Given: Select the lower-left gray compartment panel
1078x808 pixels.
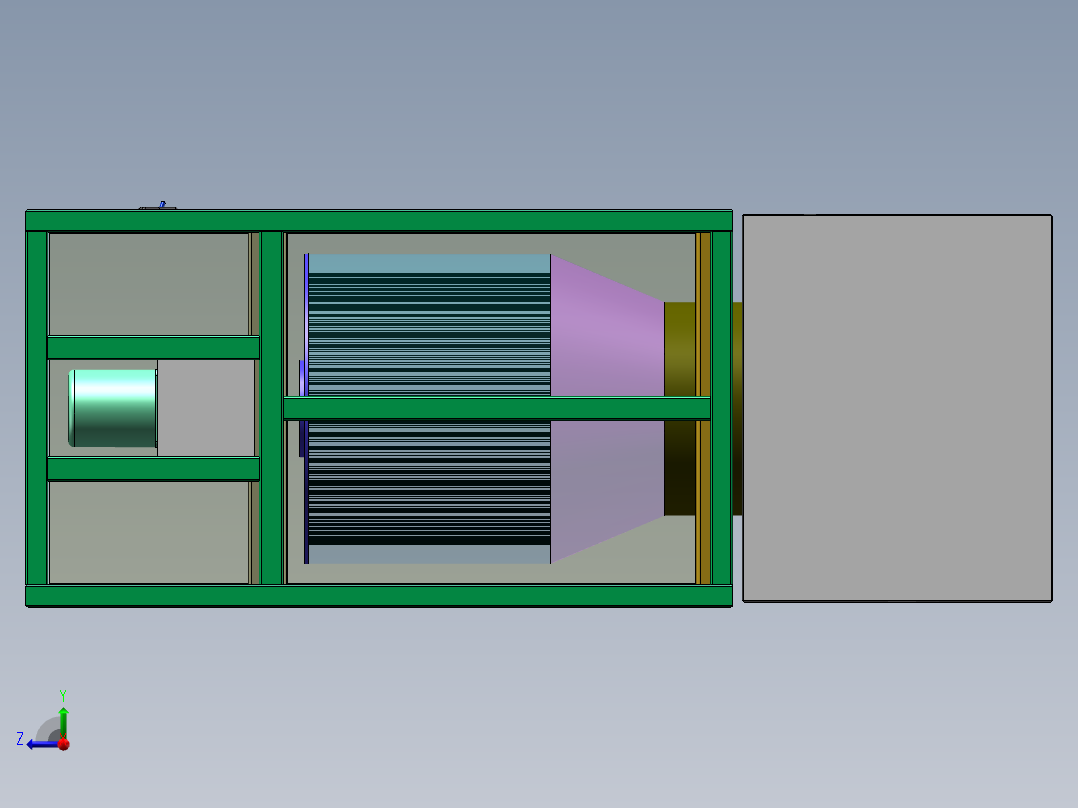Looking at the screenshot, I should point(150,530).
